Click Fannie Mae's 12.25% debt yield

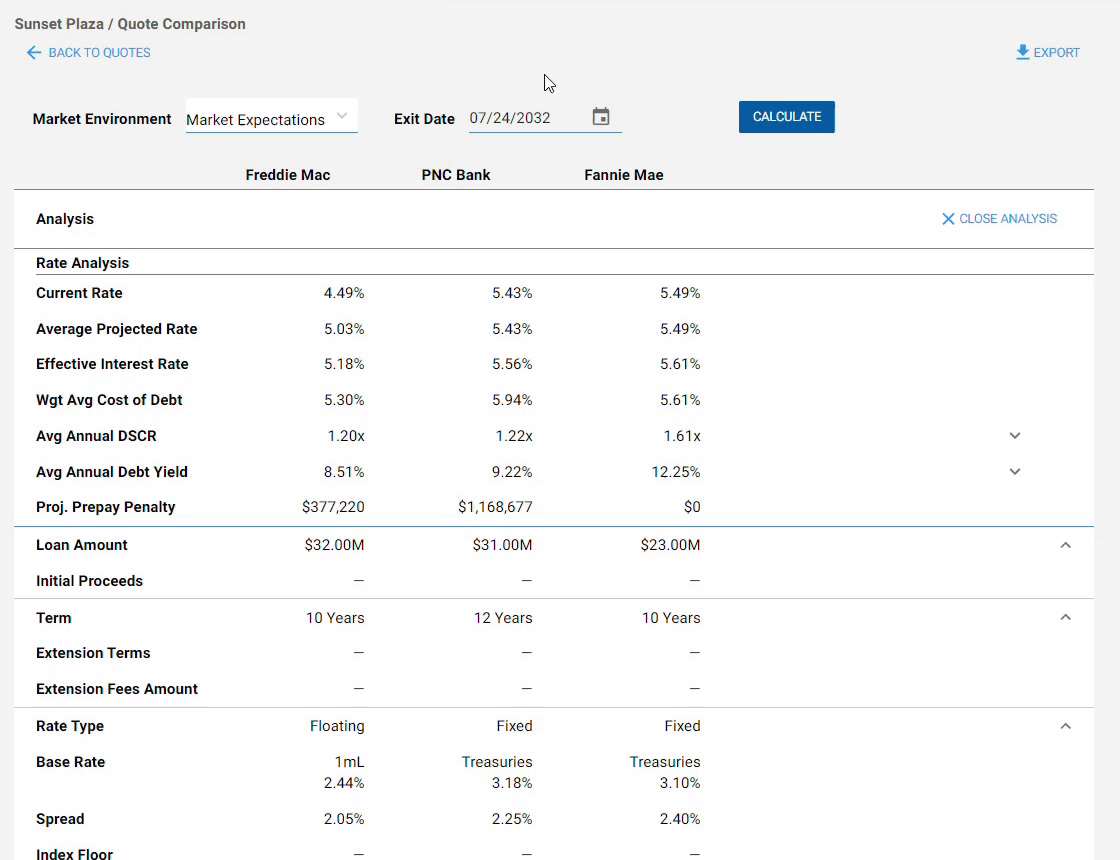676,471
